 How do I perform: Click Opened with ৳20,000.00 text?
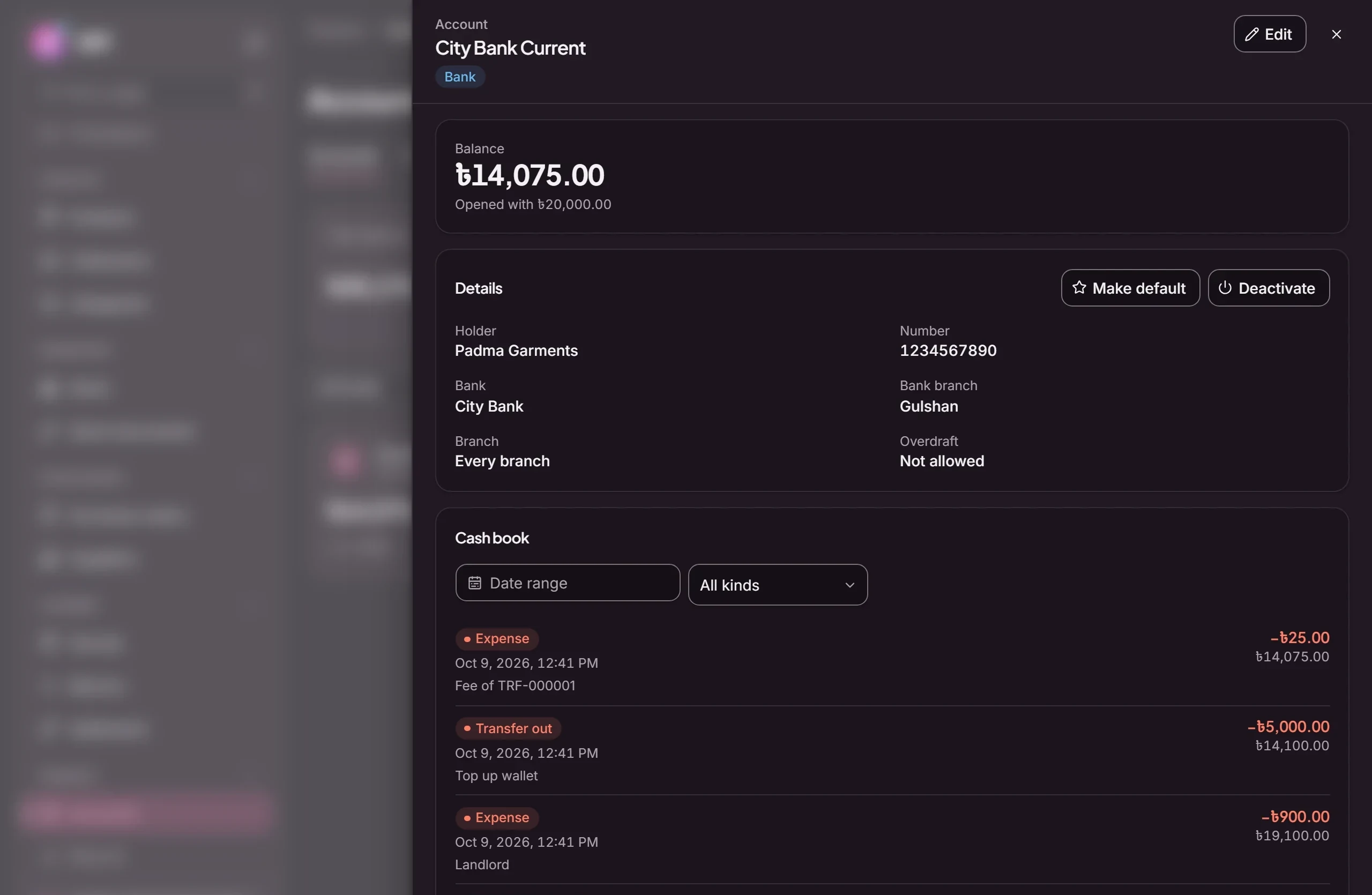533,205
